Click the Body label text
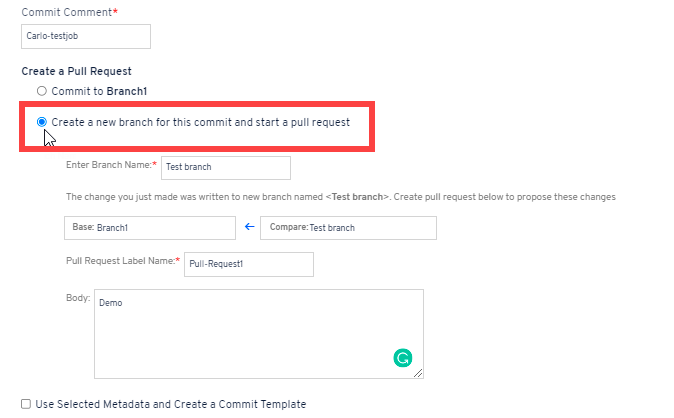 coord(78,297)
